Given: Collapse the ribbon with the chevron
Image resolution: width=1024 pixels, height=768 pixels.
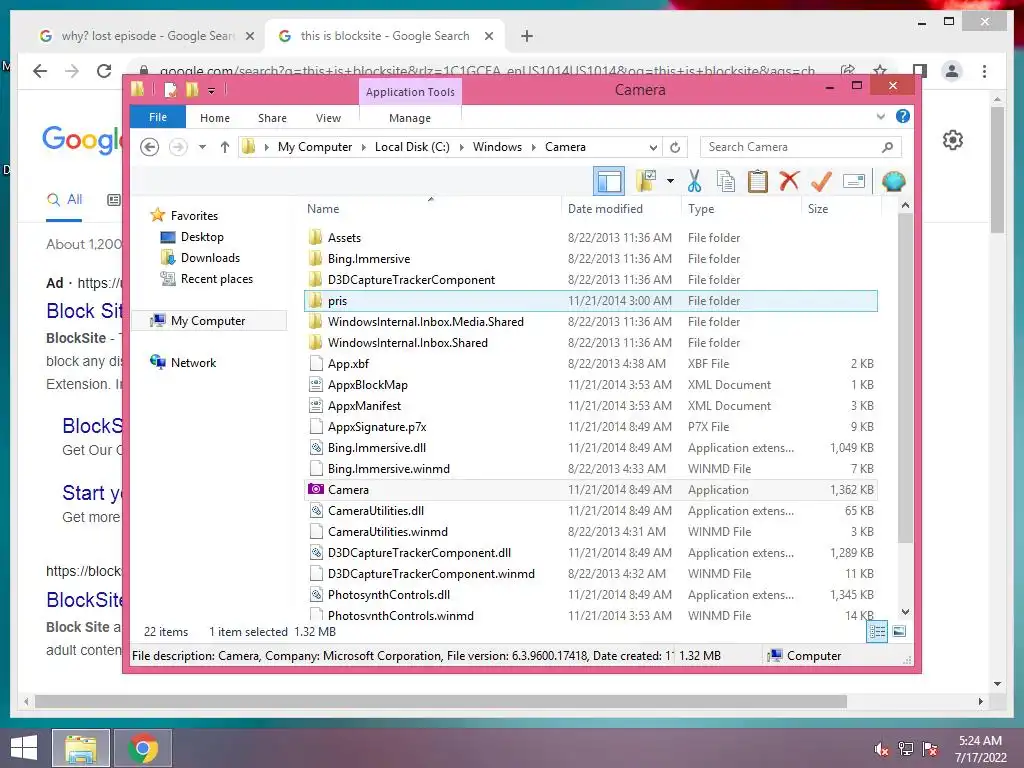Looking at the screenshot, I should [x=880, y=116].
